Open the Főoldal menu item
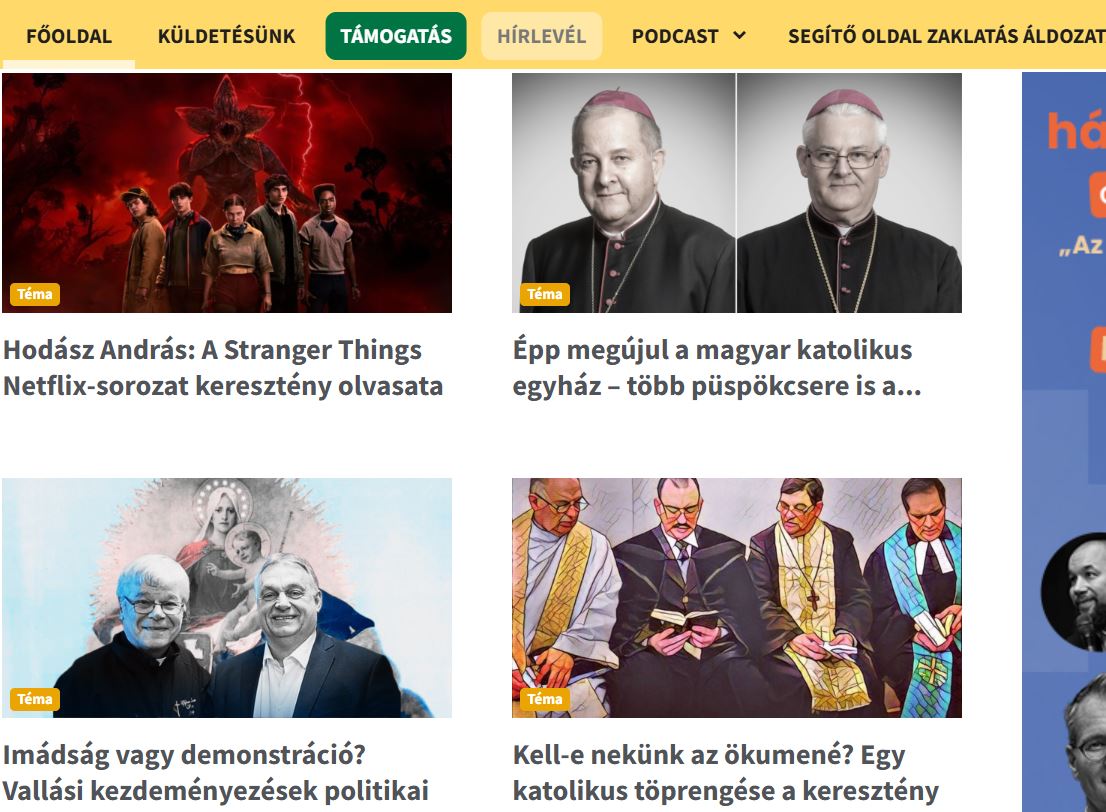 pyautogui.click(x=68, y=36)
